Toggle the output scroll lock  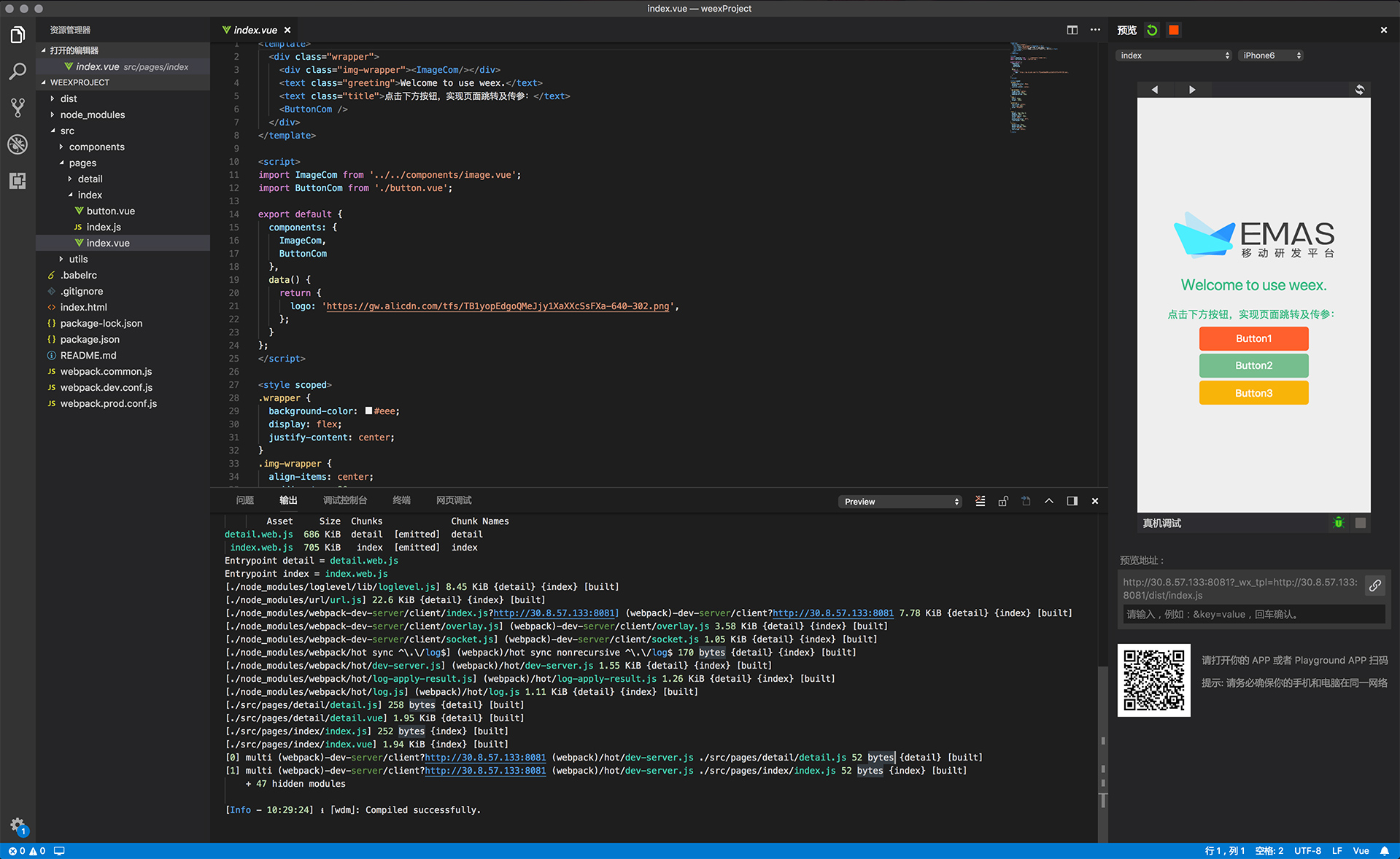tap(1003, 501)
